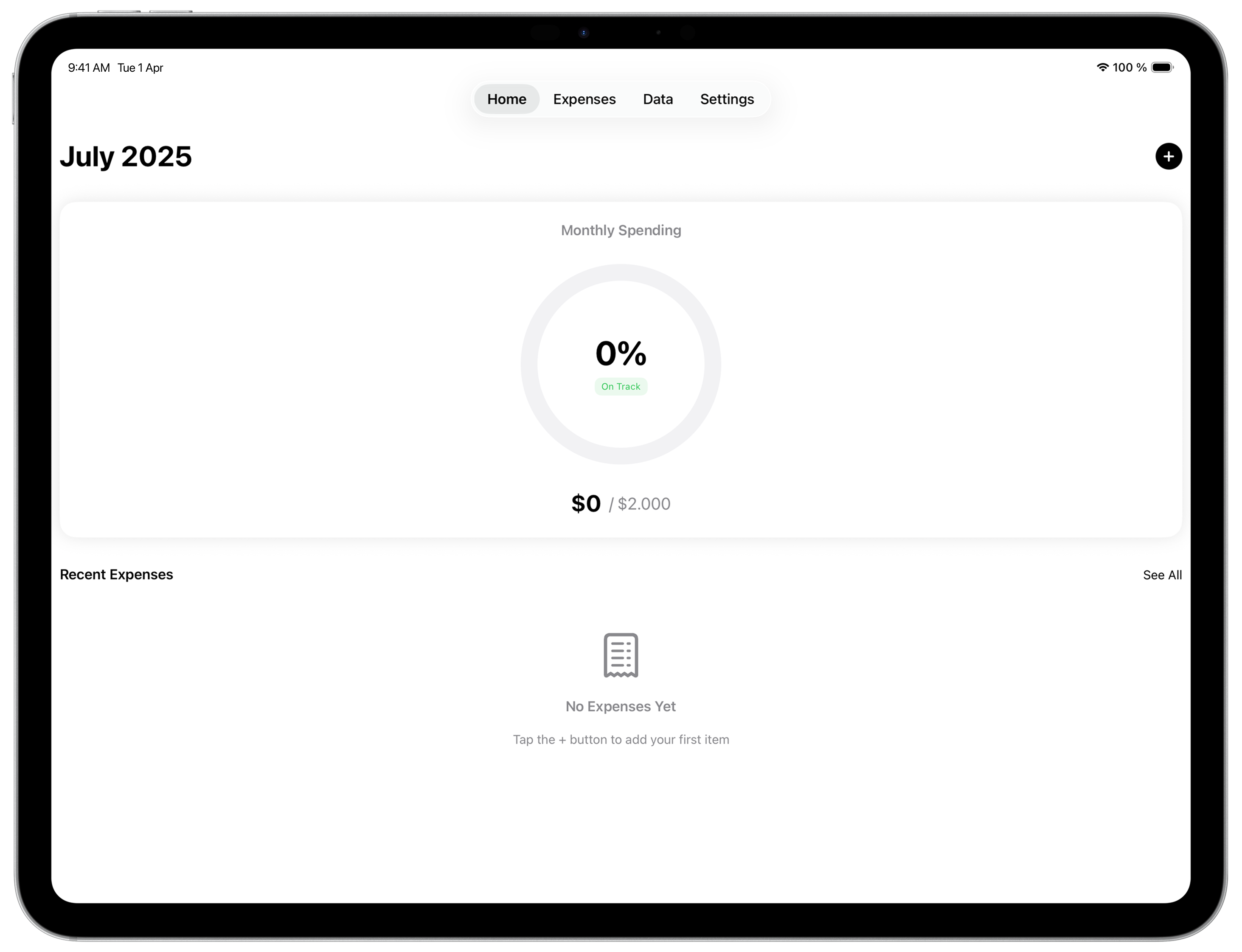
Task: Click the $2.000 budget amount
Action: (643, 504)
